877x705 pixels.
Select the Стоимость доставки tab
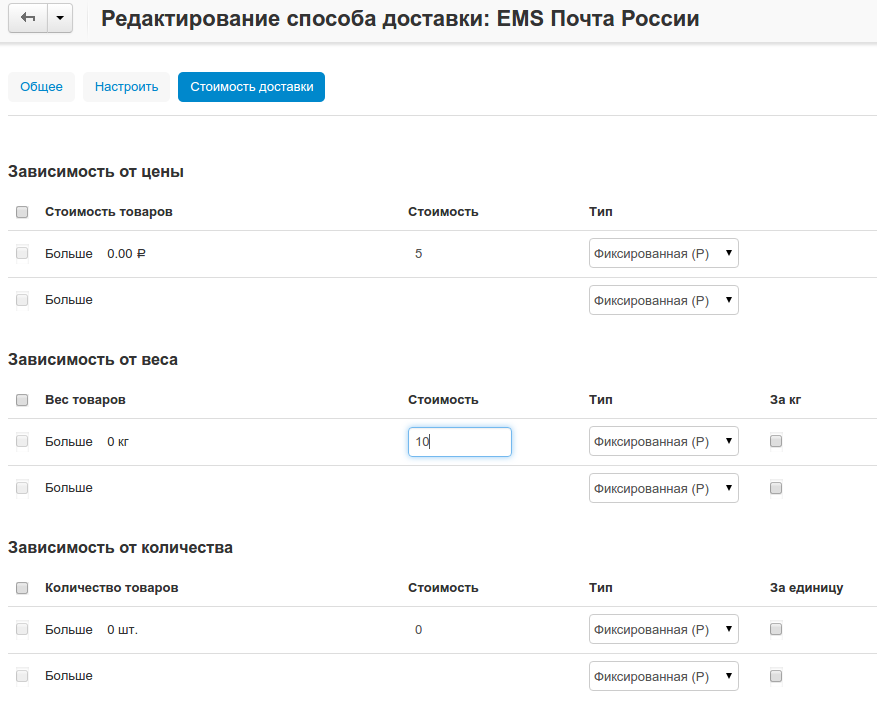pos(251,87)
